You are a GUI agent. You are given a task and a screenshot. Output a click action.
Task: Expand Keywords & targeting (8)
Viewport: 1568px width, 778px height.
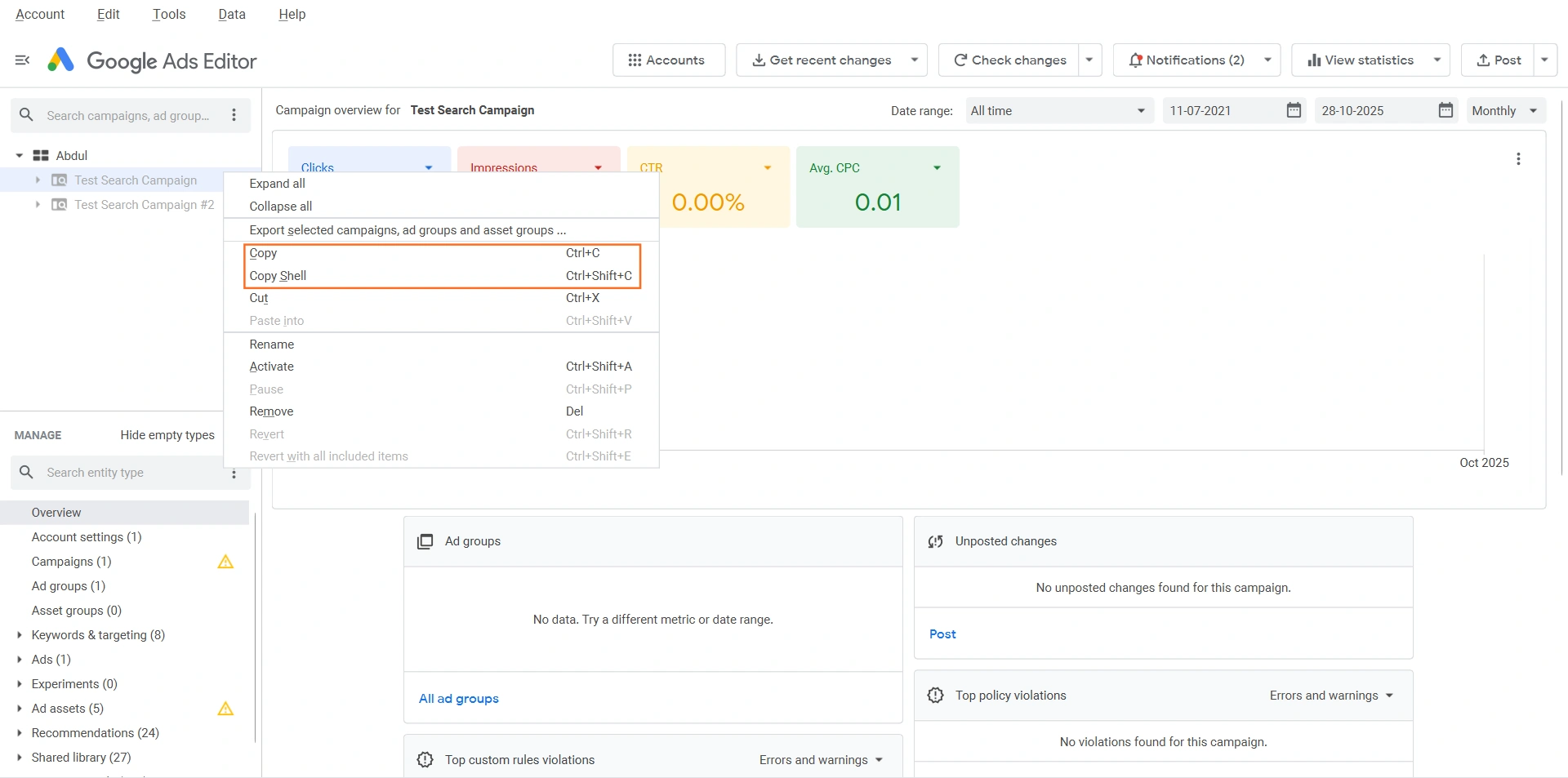19,635
